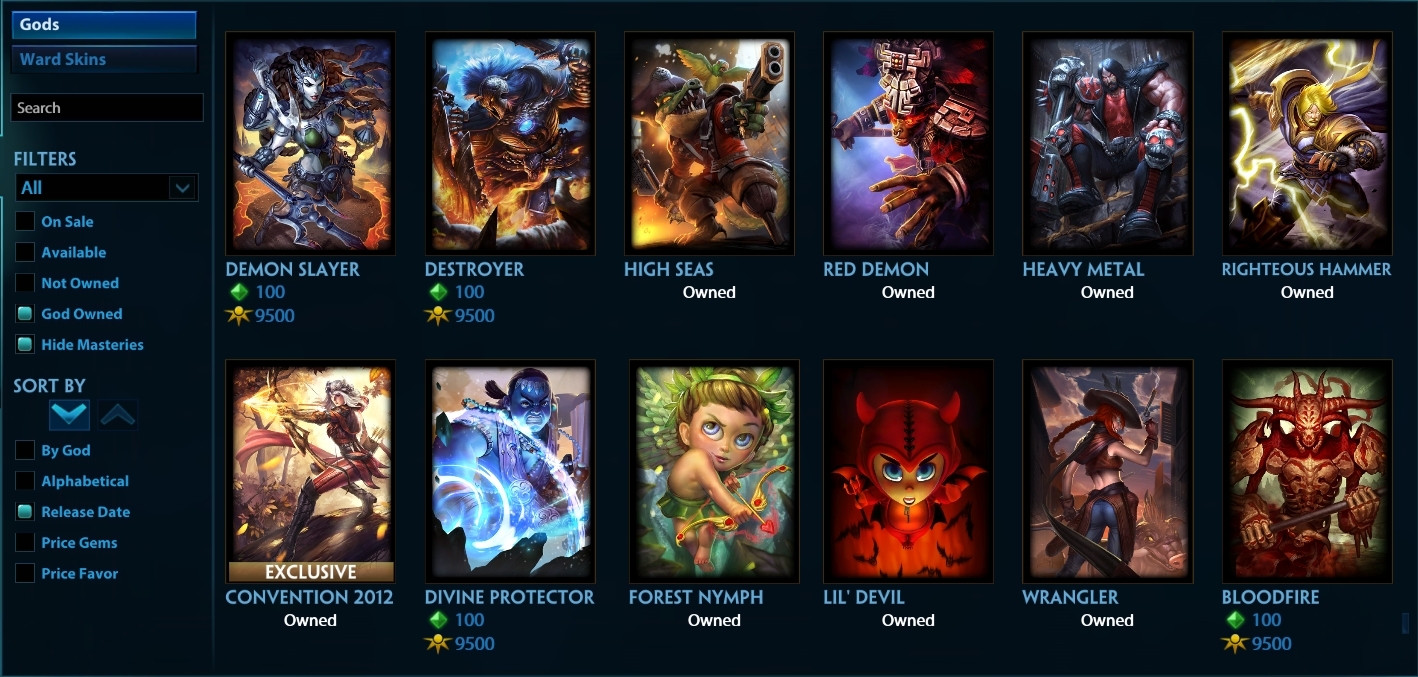Click the scrollbar handle at right edge
Viewport: 1418px width, 677px height.
1405,622
